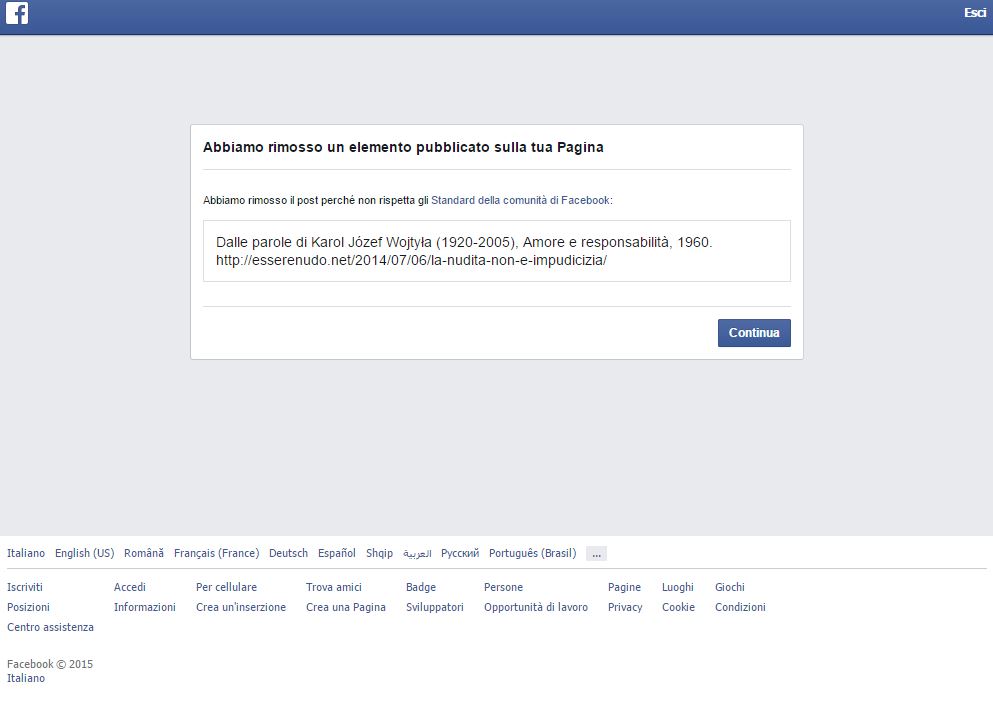Switch language to Español

click(x=337, y=553)
